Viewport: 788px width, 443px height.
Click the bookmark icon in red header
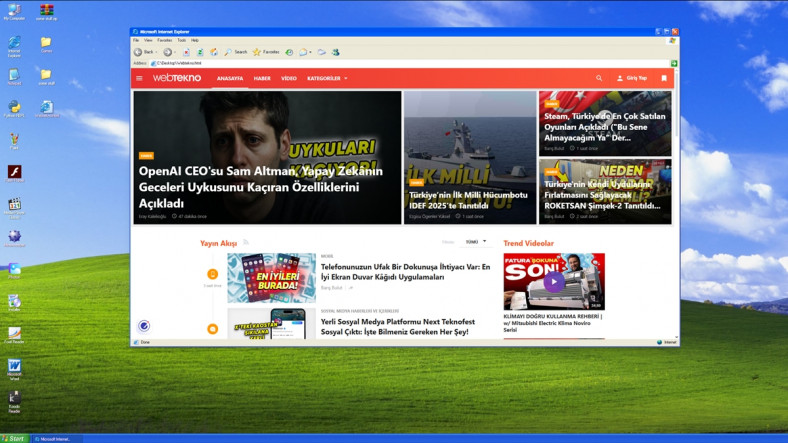(663, 78)
